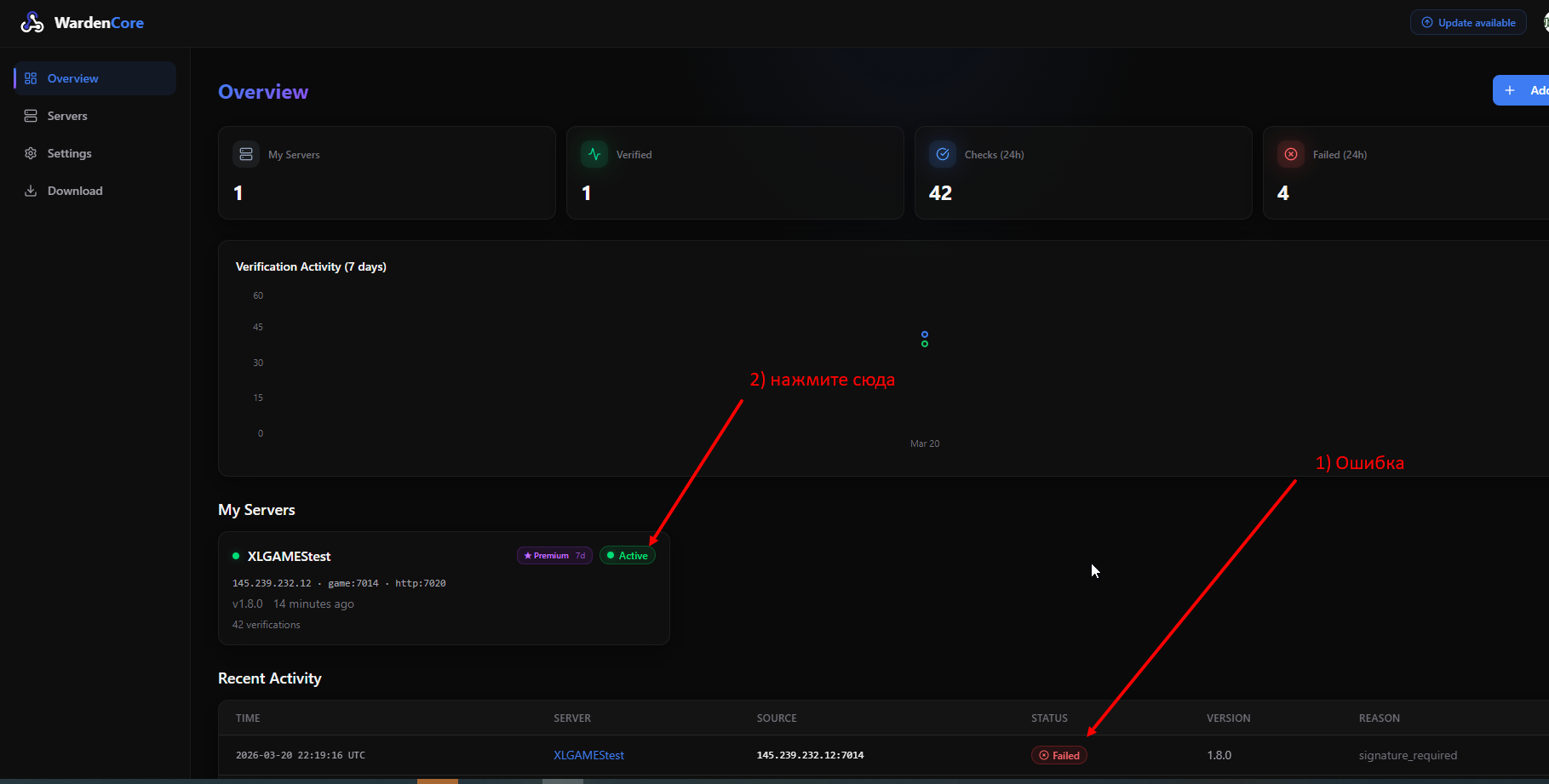Click the Active status badge on XLGAMEStest
The image size is (1549, 784).
coord(628,556)
